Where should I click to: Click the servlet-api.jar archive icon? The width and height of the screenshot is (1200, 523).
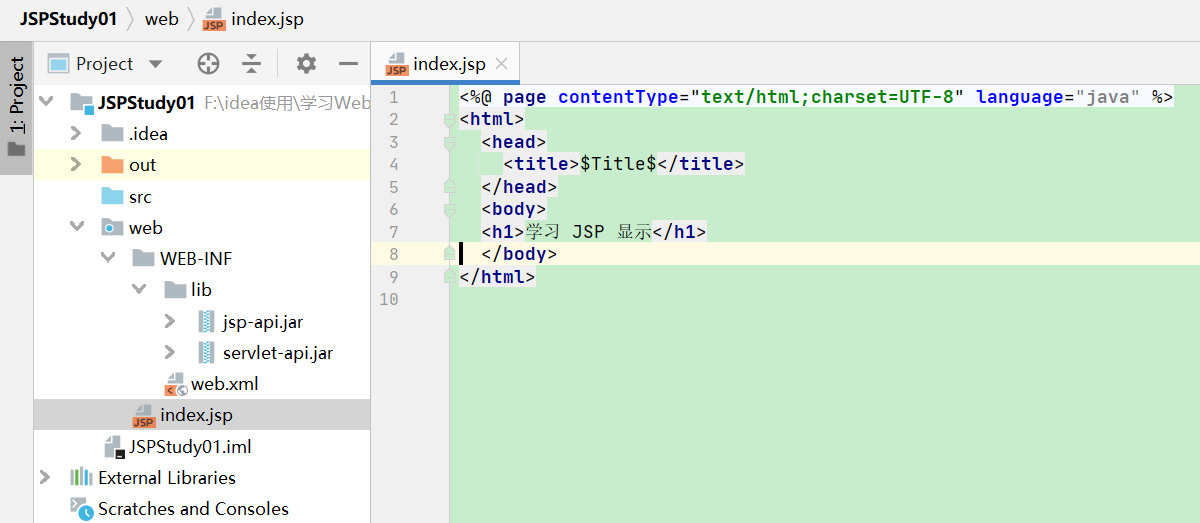(x=206, y=352)
